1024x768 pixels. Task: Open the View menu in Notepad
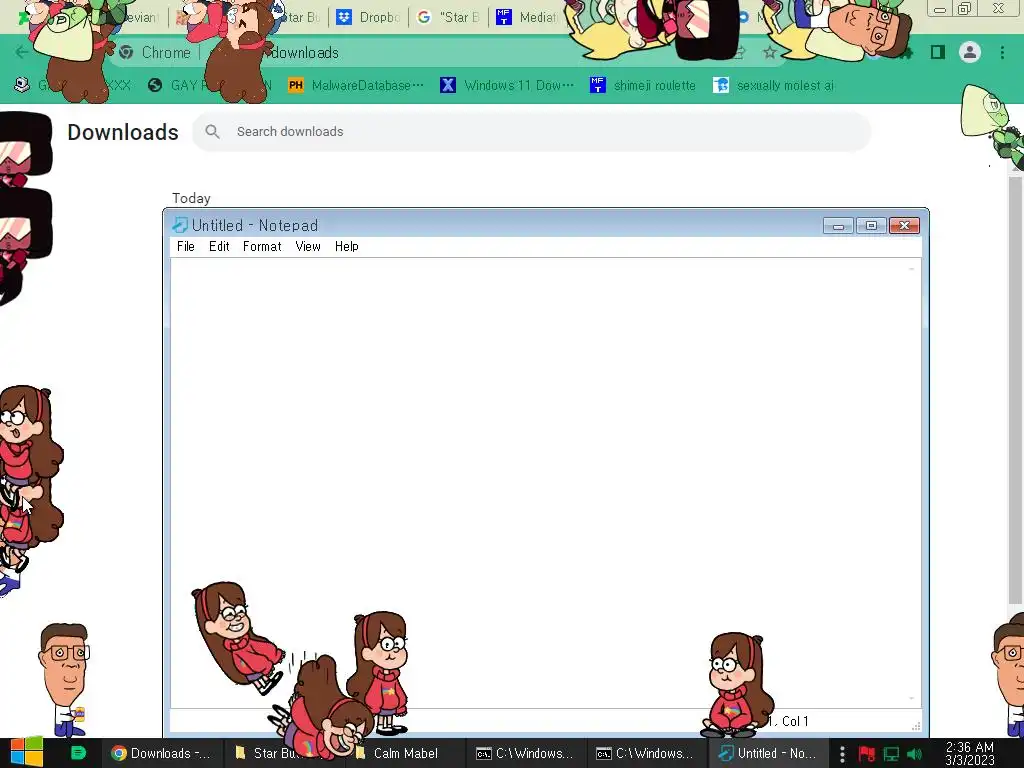(x=308, y=246)
